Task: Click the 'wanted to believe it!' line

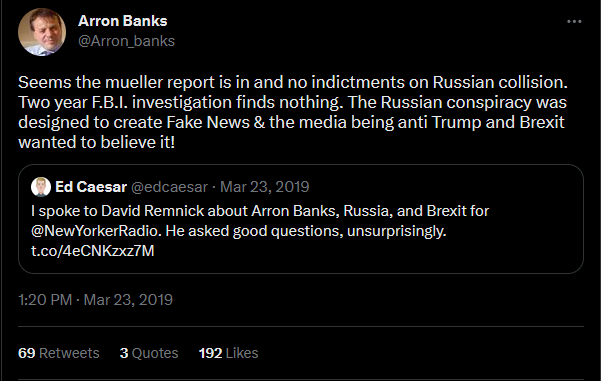Action: 97,142
